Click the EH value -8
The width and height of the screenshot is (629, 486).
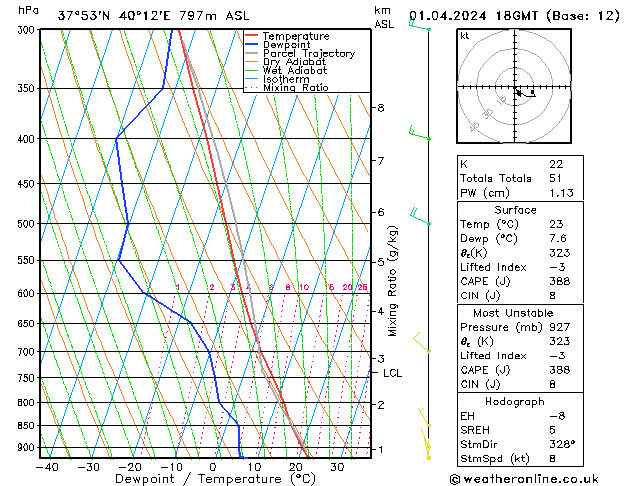click(x=557, y=416)
